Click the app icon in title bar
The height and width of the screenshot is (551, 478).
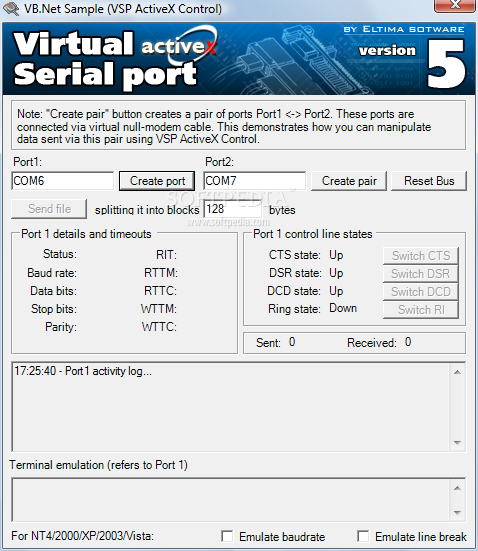click(x=11, y=8)
